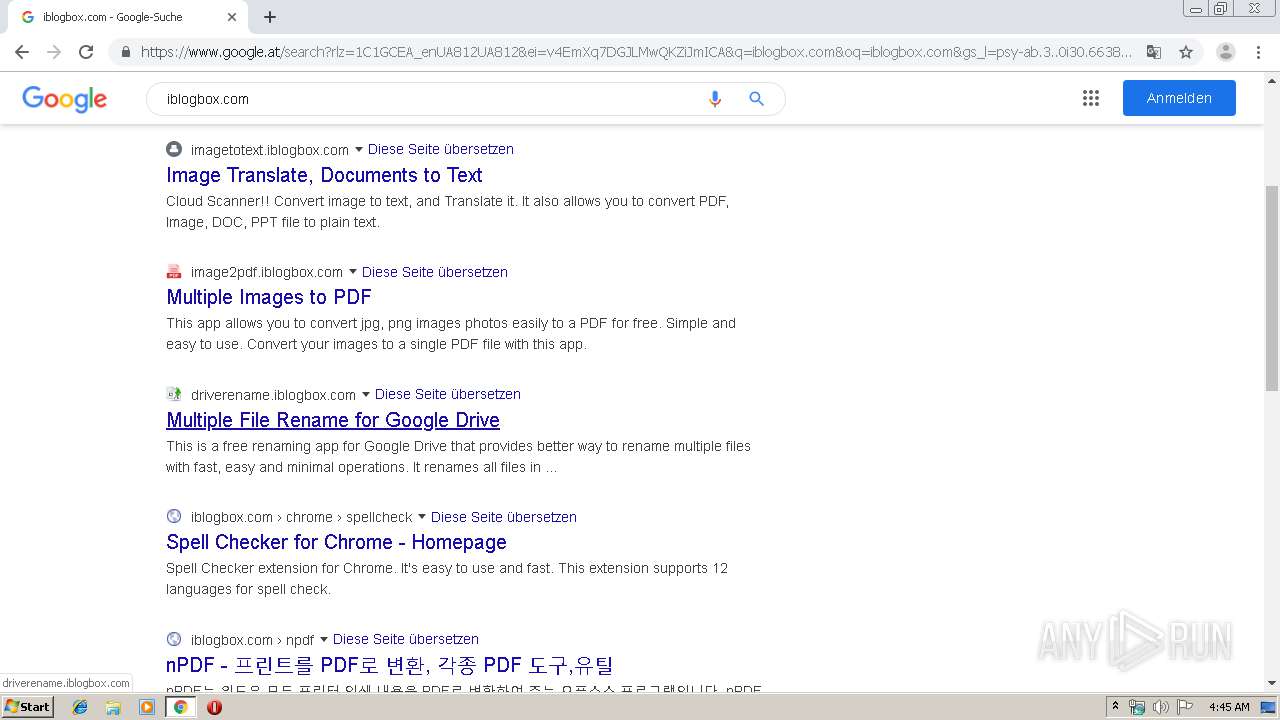Open a new browser tab

[x=270, y=17]
